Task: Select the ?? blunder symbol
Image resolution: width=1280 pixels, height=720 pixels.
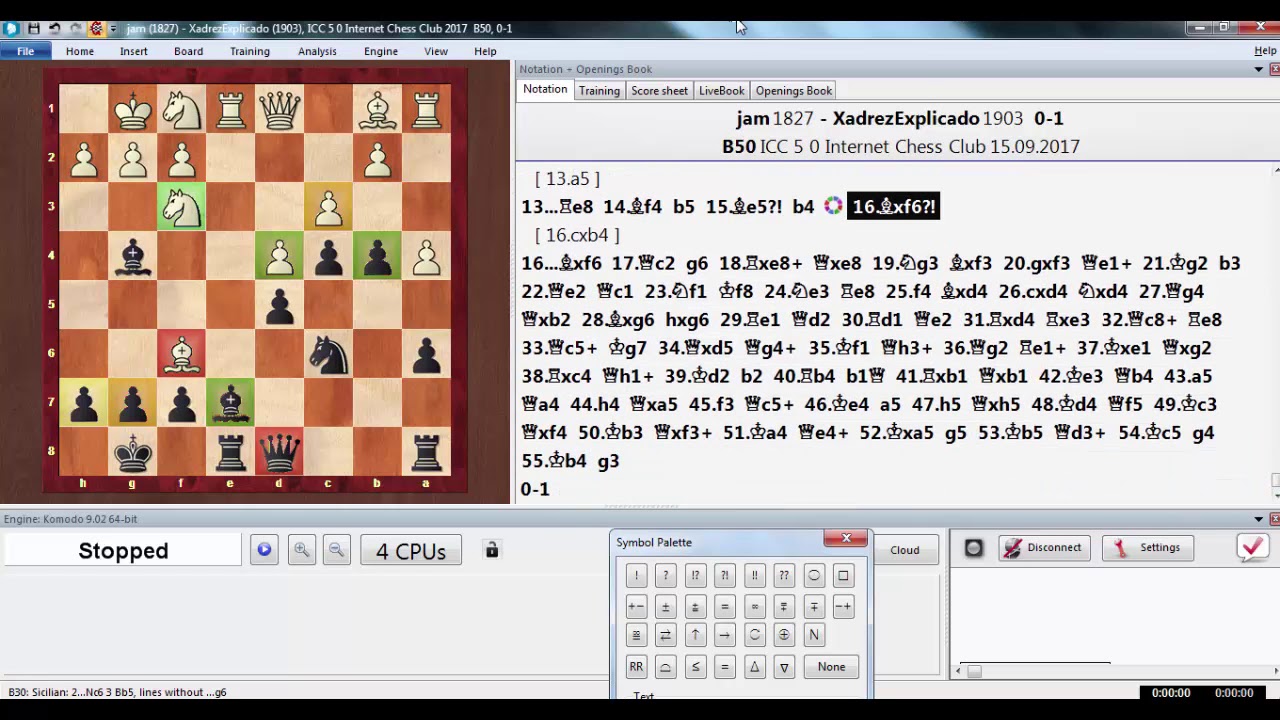Action: [x=784, y=576]
